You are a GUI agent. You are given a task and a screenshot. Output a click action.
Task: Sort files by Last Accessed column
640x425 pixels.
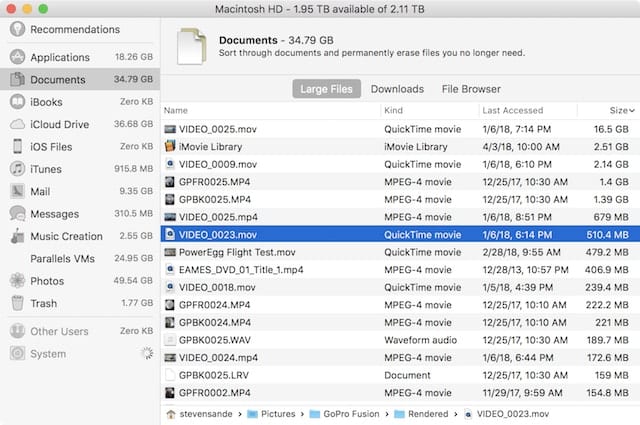(514, 110)
